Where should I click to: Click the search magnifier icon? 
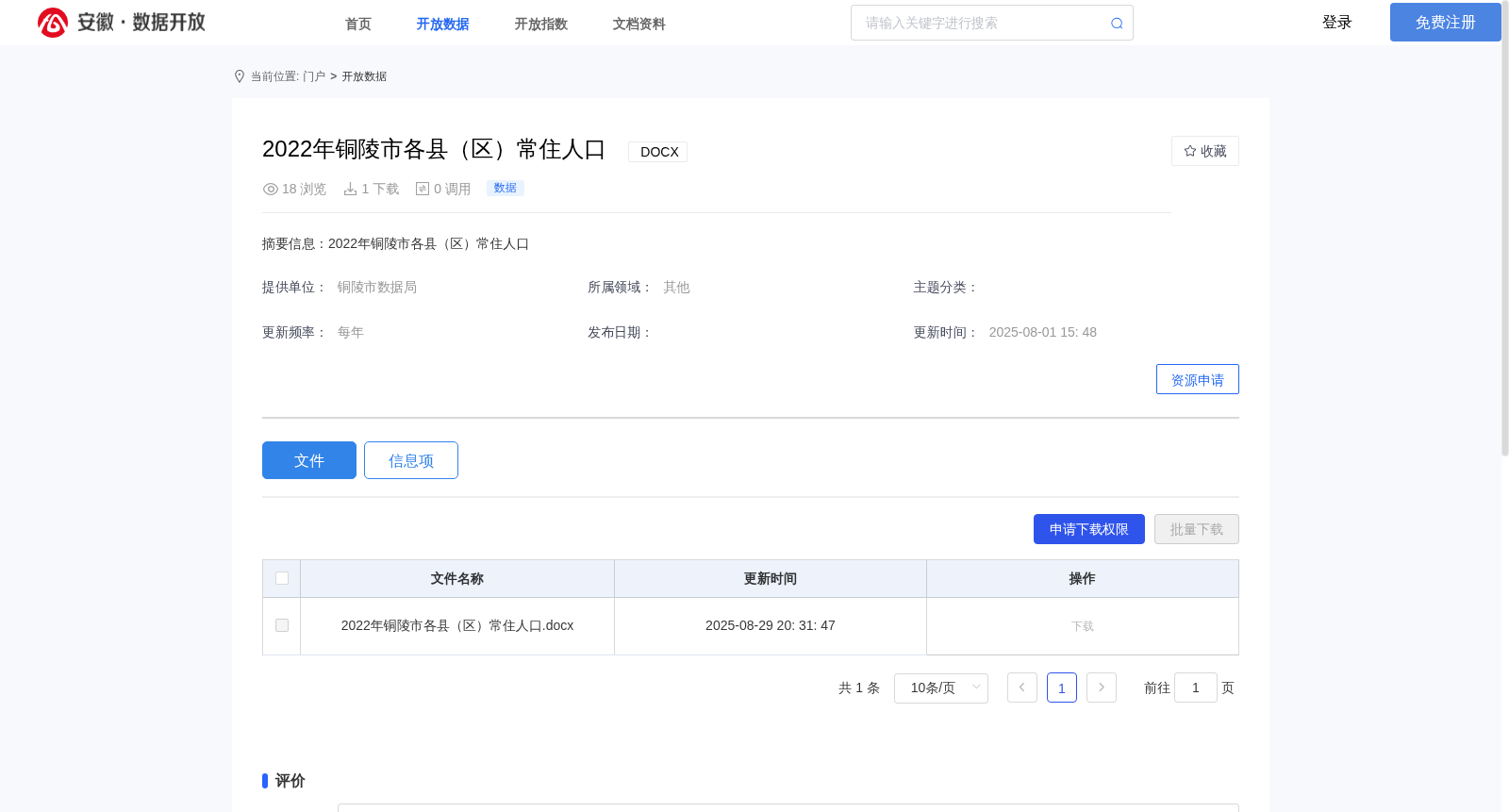[1117, 24]
